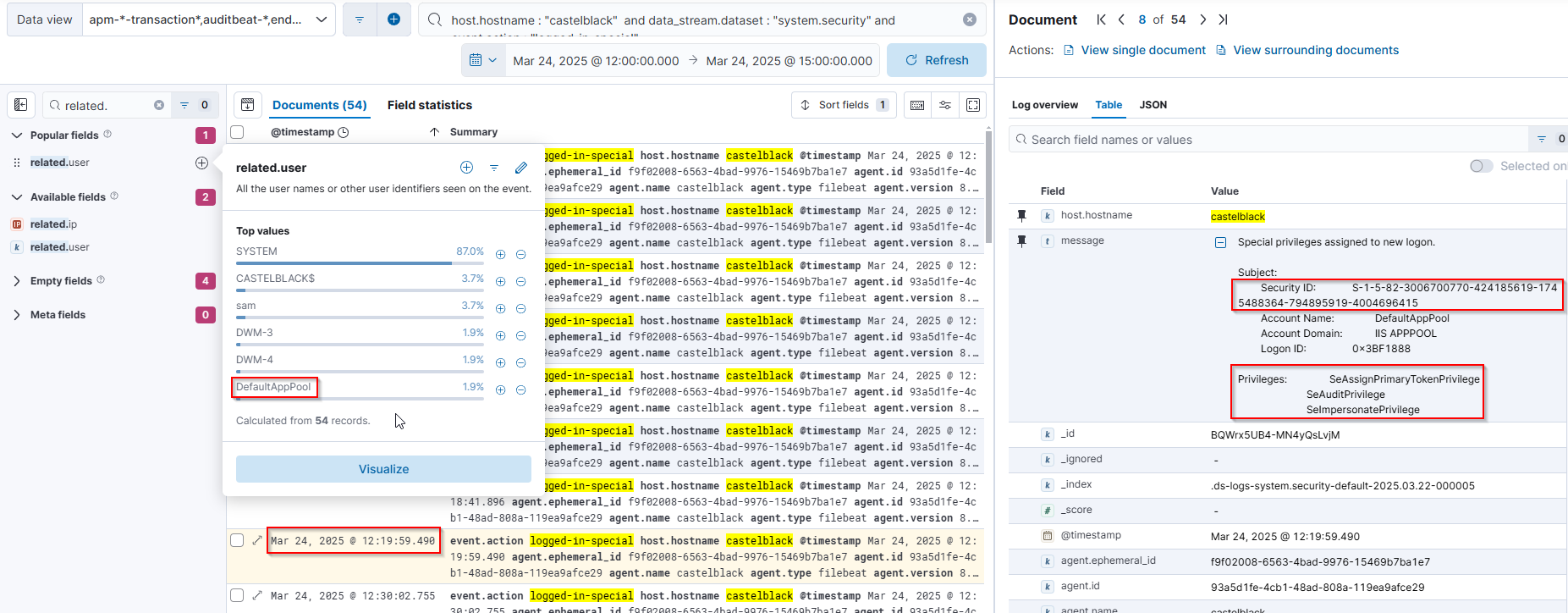Select the row at 12:30:02.755

coord(237,595)
